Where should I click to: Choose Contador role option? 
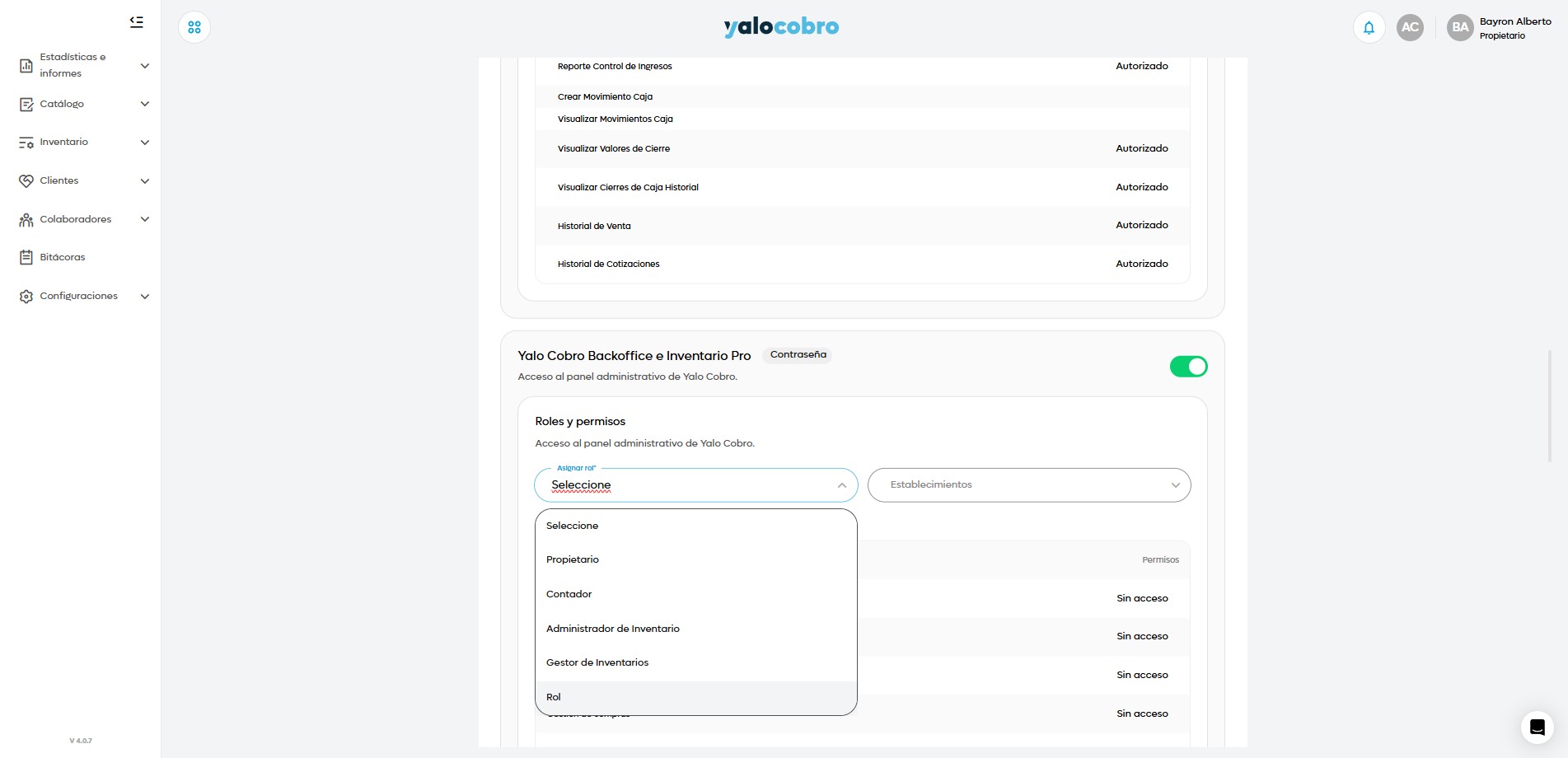click(696, 594)
